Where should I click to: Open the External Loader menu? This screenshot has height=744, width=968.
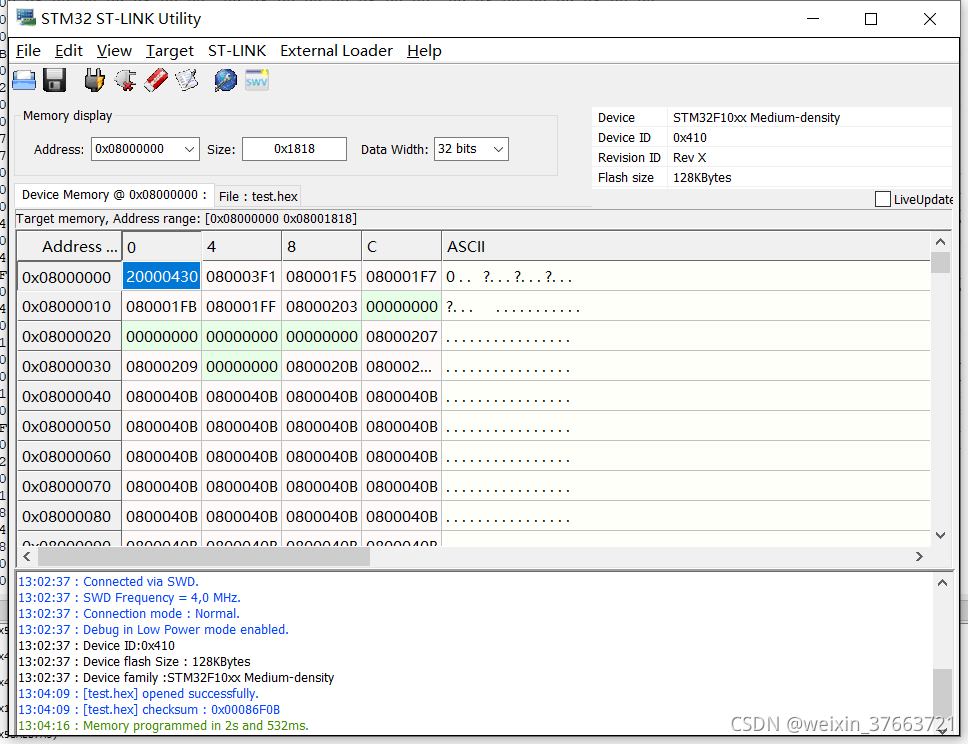pos(336,51)
